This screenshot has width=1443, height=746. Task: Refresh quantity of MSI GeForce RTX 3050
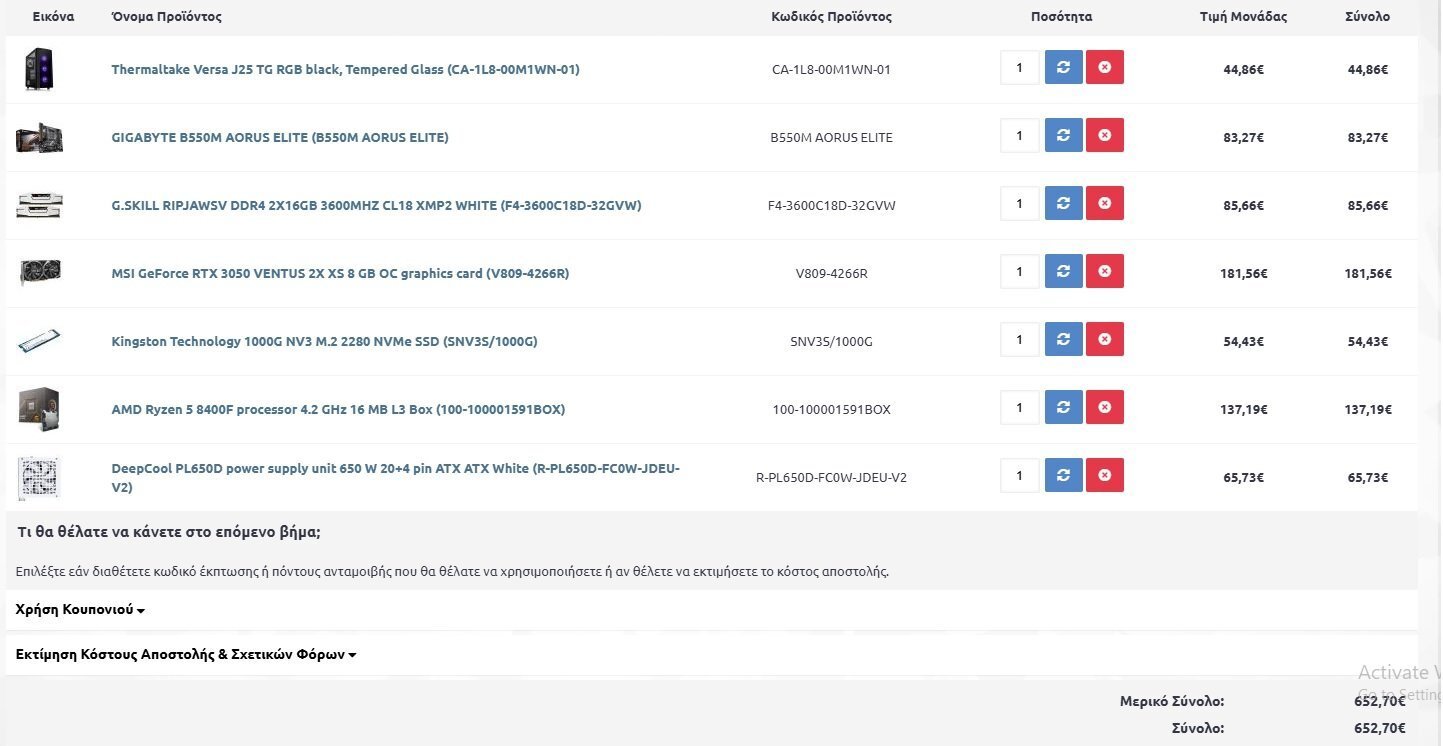click(x=1064, y=271)
